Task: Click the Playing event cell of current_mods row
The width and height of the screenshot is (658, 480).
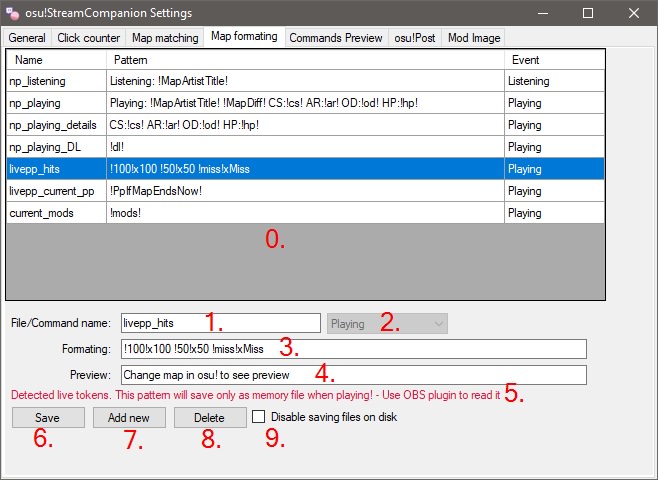Action: coord(555,213)
